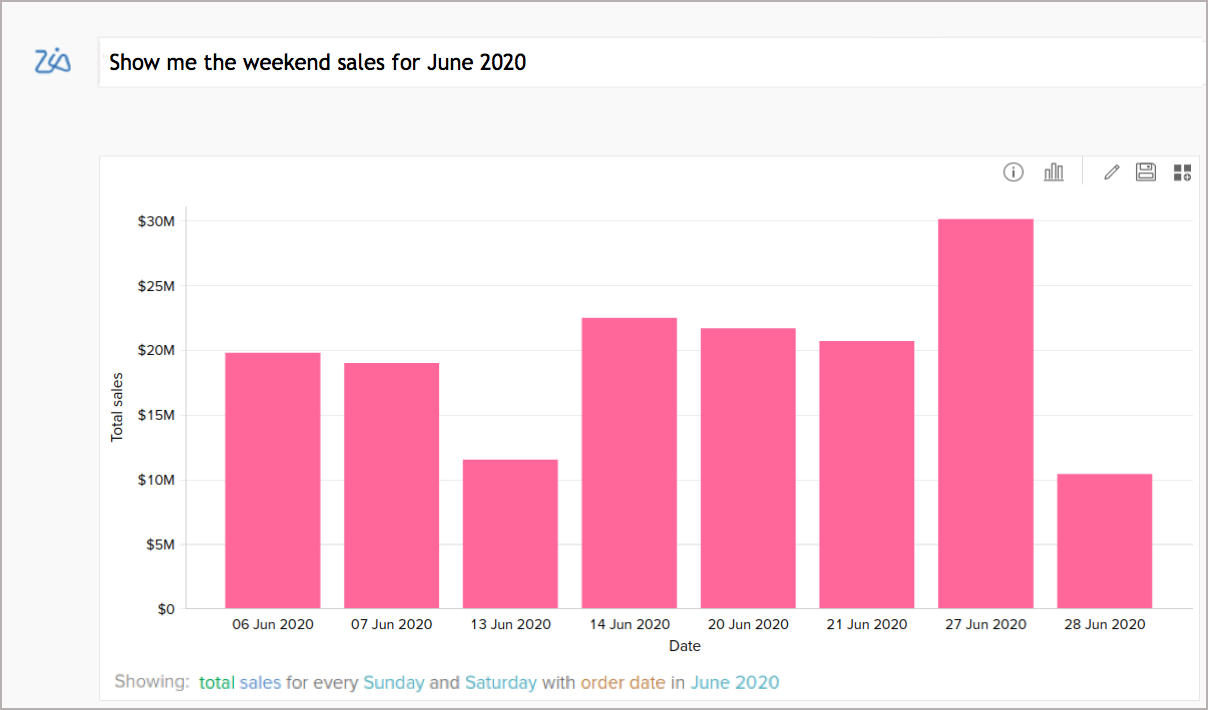Select the bar for 28 Jun 2020
Viewport: 1208px width, 710px height.
[x=1104, y=540]
